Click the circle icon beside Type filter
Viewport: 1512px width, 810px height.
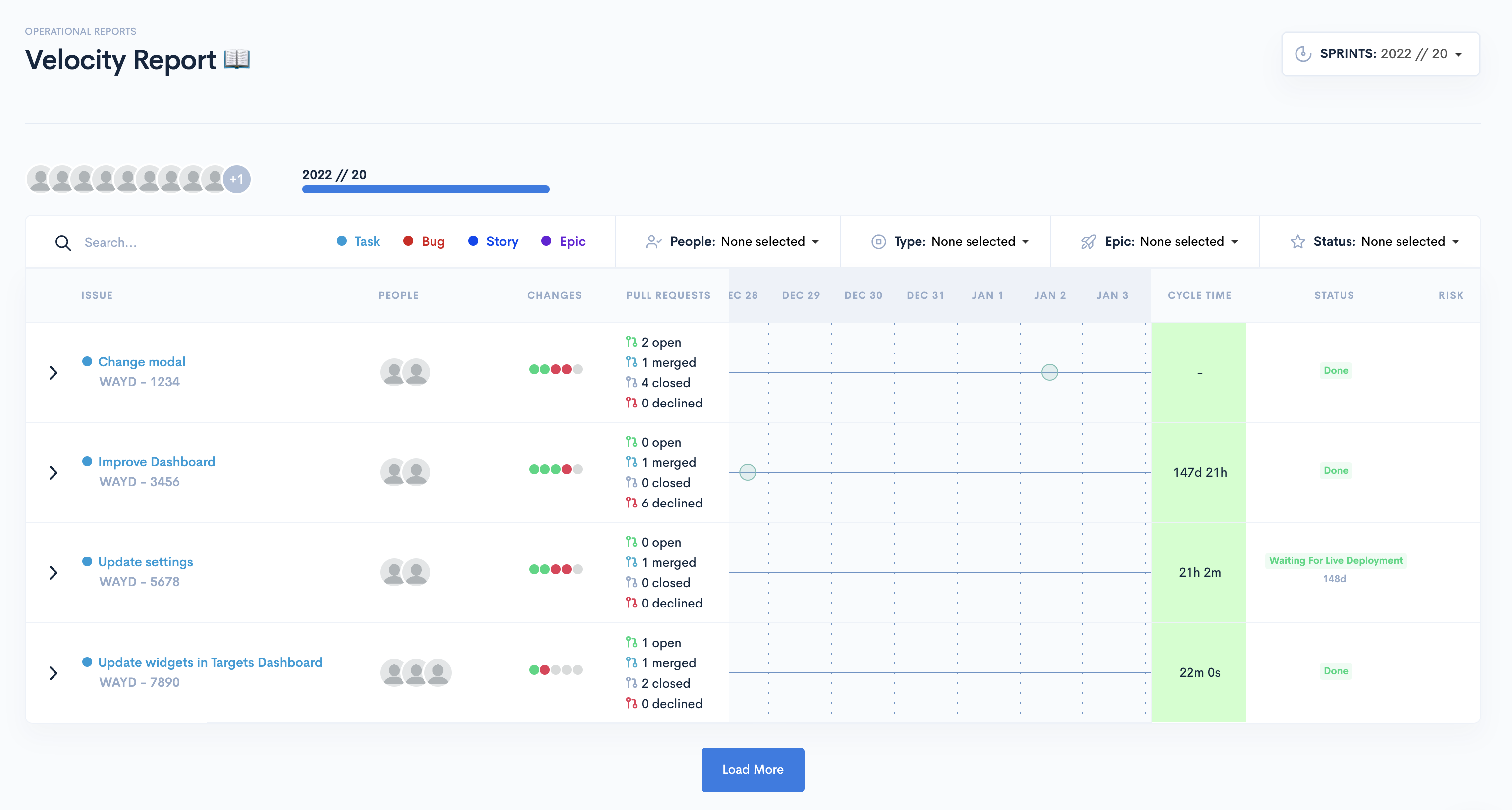878,242
